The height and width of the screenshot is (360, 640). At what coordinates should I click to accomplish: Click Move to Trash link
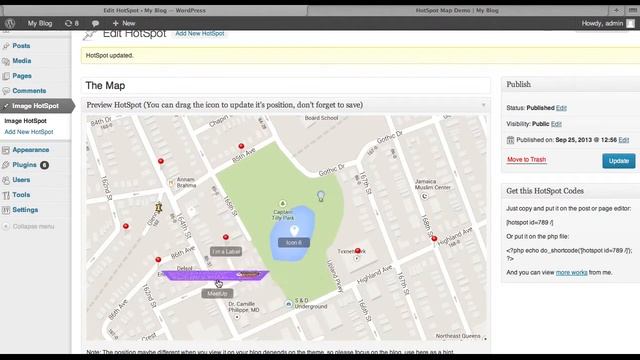[x=527, y=160]
